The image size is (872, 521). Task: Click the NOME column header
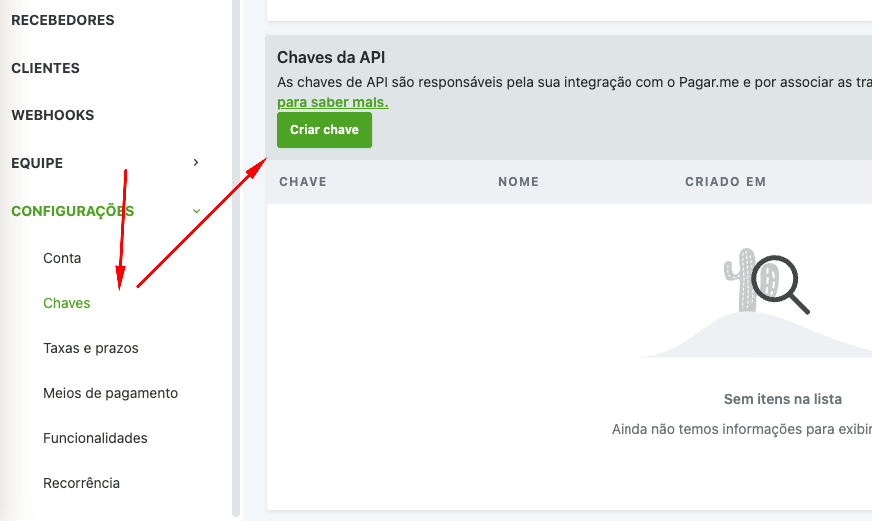click(518, 182)
